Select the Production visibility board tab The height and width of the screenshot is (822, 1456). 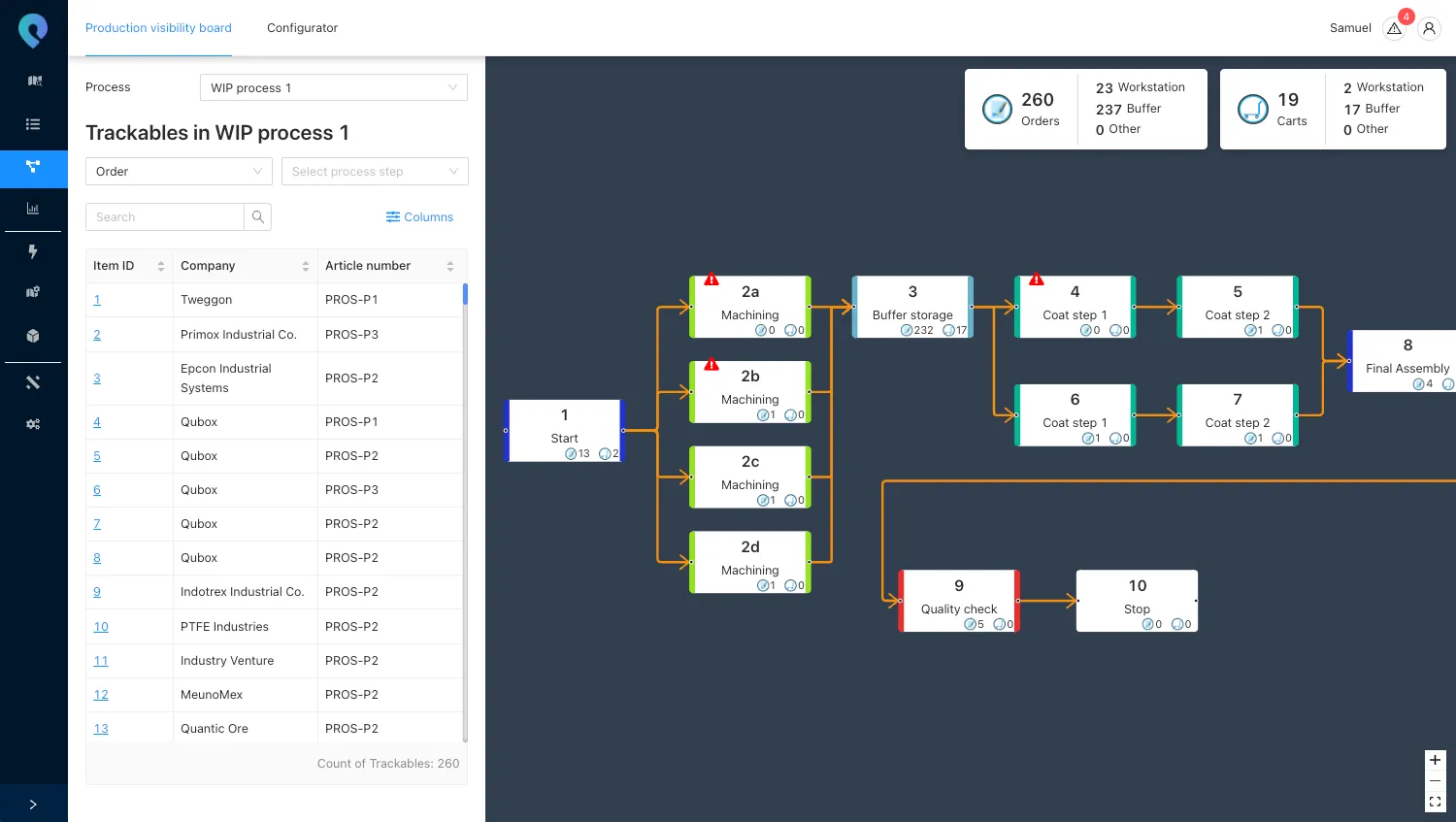click(x=158, y=28)
